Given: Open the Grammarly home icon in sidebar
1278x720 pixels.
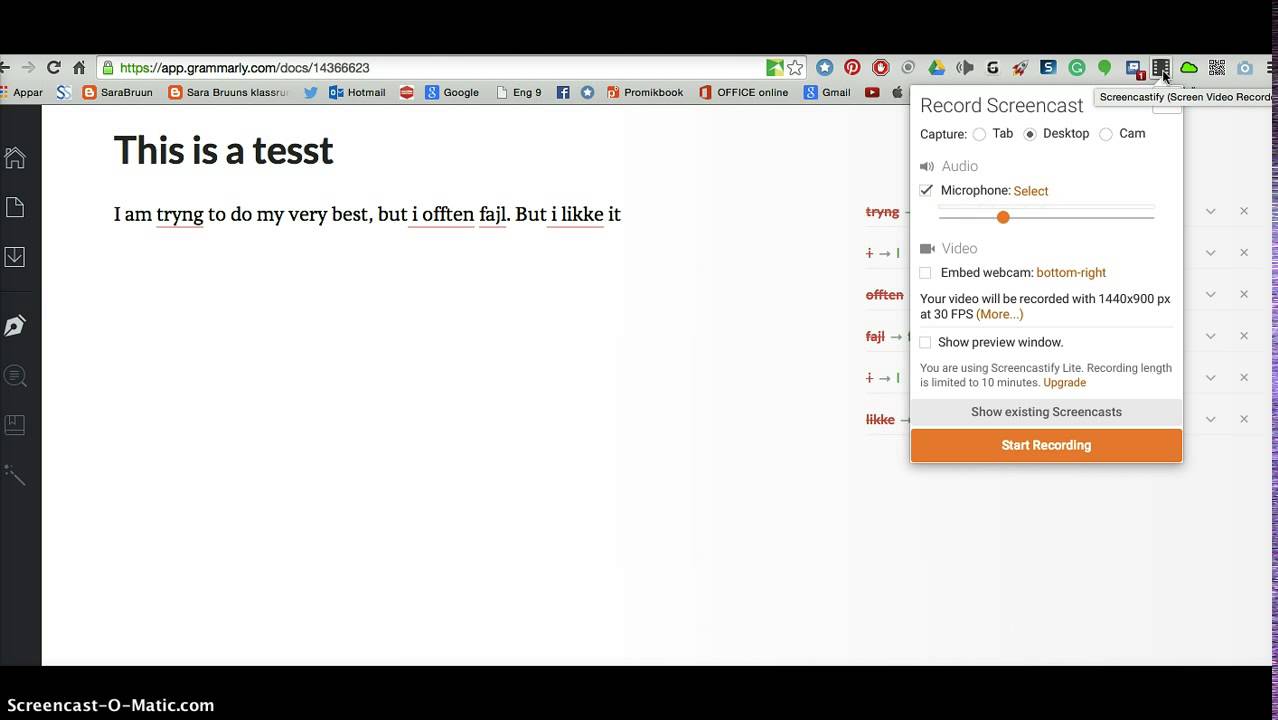Looking at the screenshot, I should pos(15,158).
